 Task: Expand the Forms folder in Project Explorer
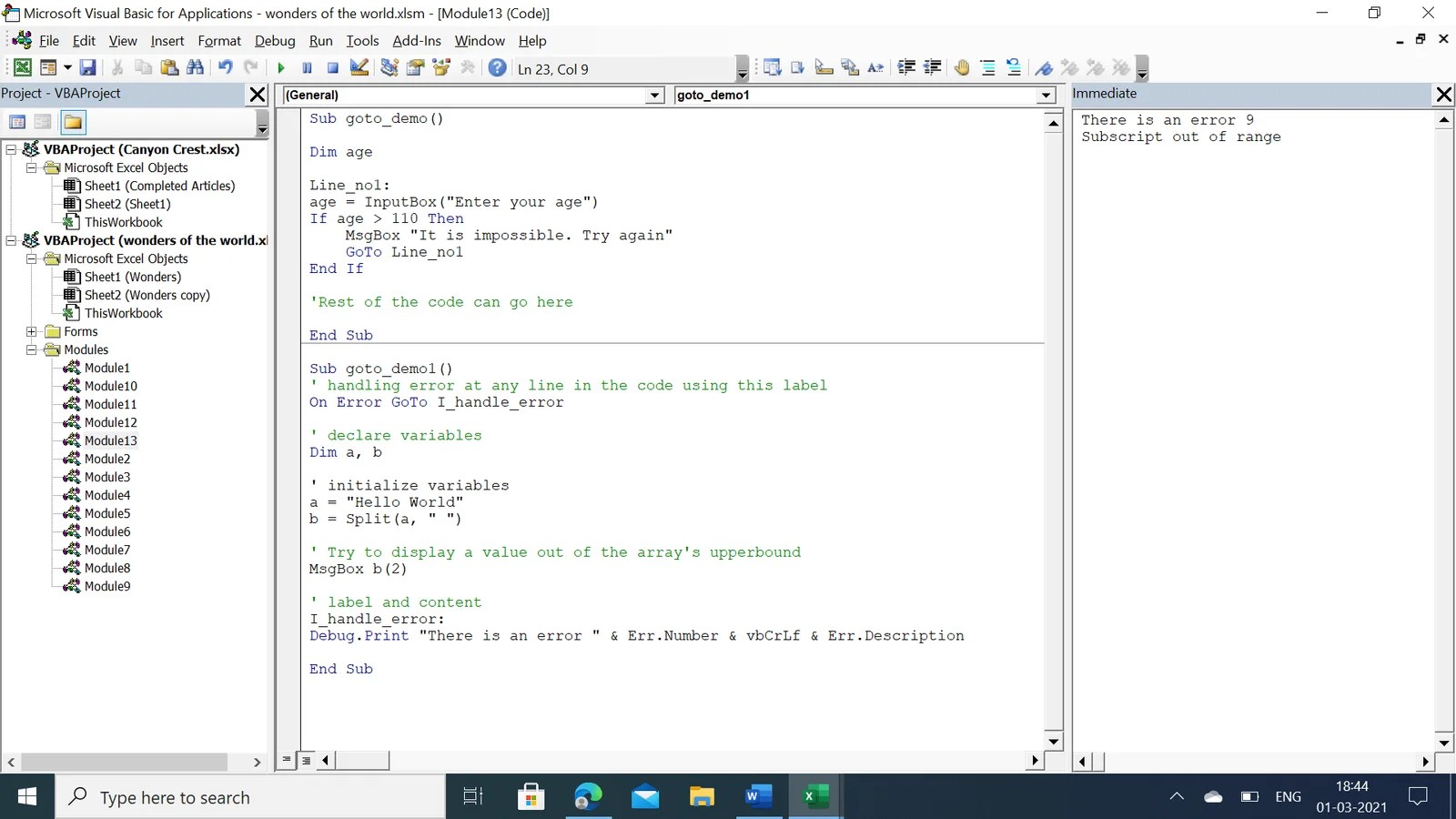point(33,331)
